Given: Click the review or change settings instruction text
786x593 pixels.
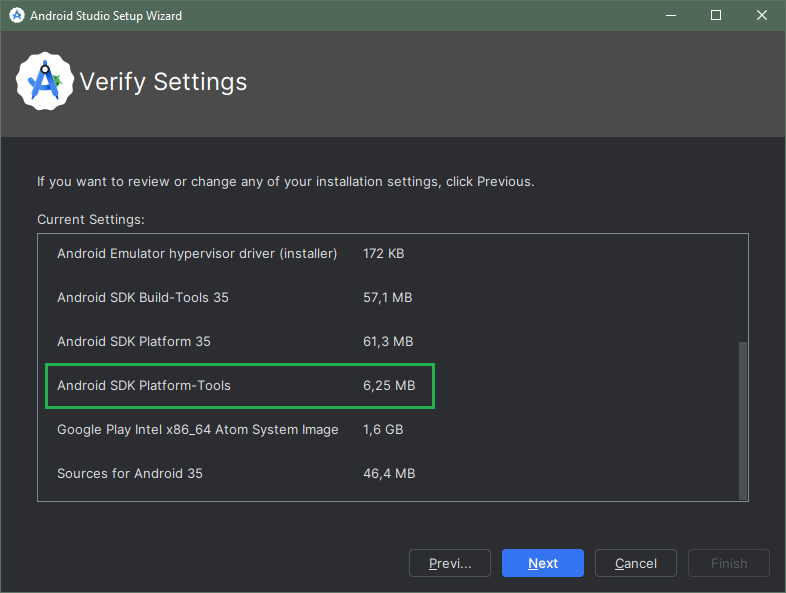Looking at the screenshot, I should (286, 181).
